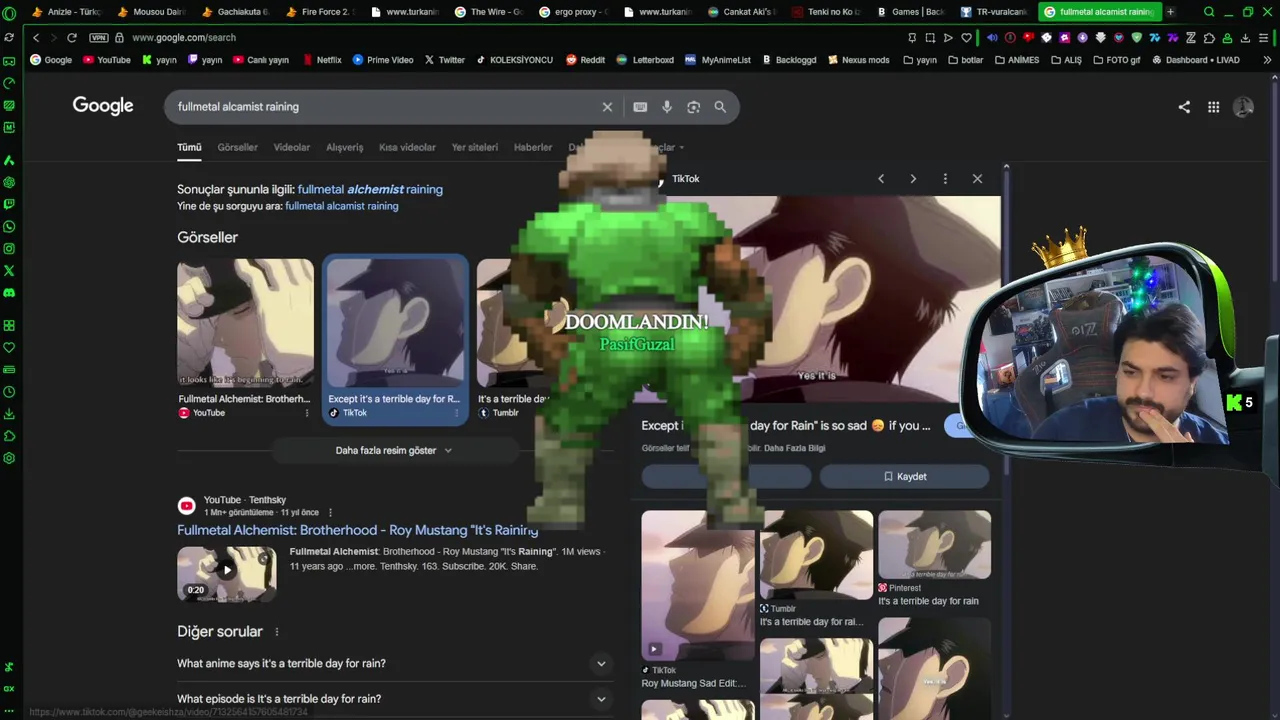The image size is (1280, 720).
Task: Click the Google search field text
Action: click(x=238, y=107)
